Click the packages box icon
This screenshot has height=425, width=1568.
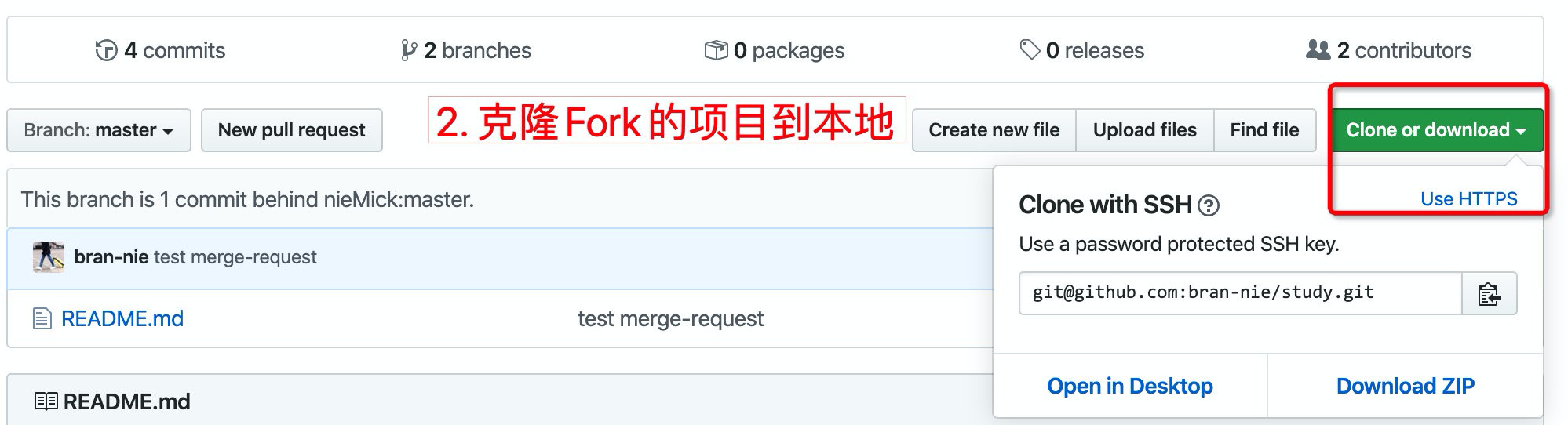click(x=716, y=50)
